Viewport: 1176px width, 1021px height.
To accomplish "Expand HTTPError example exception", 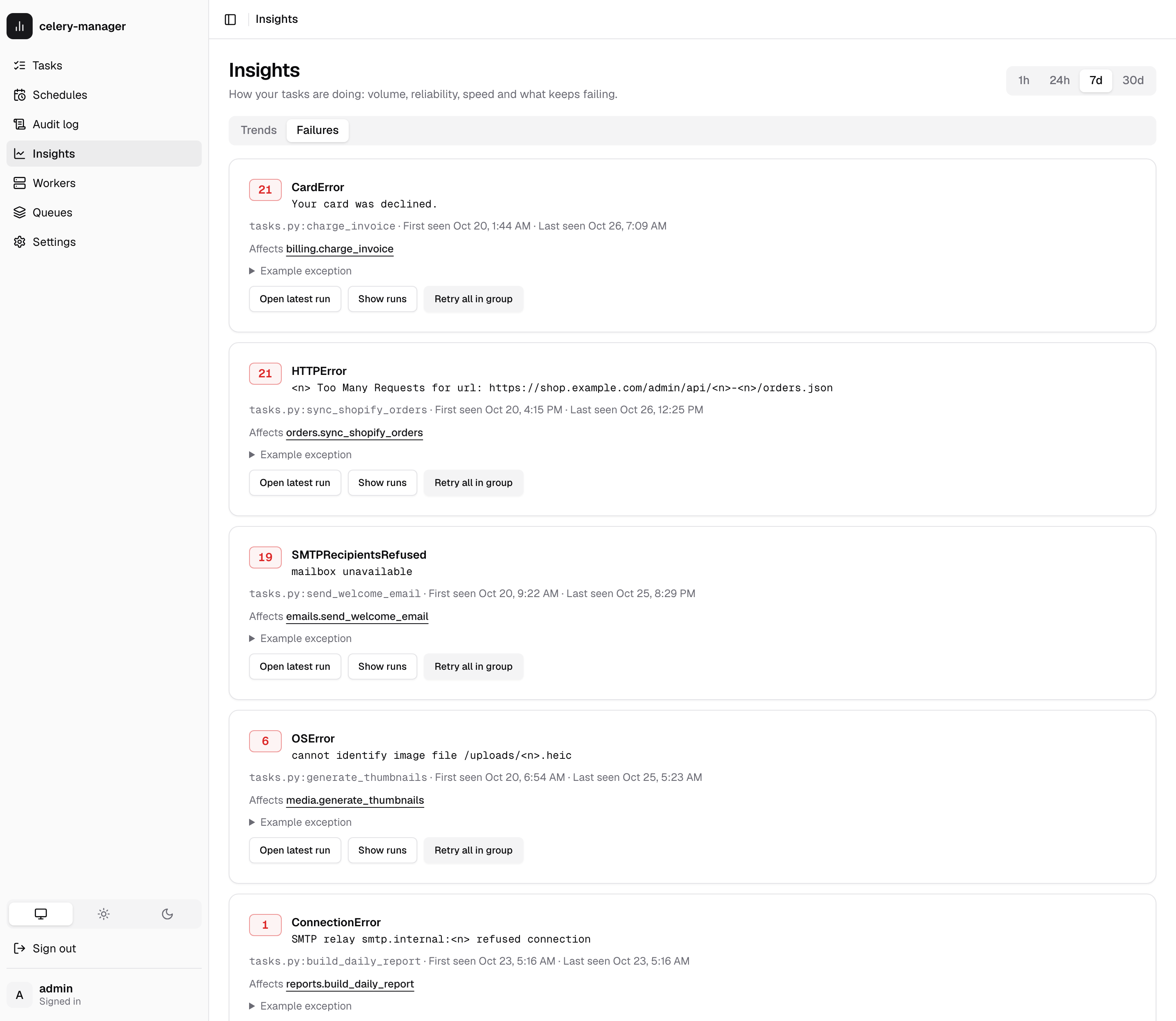I will click(x=301, y=455).
